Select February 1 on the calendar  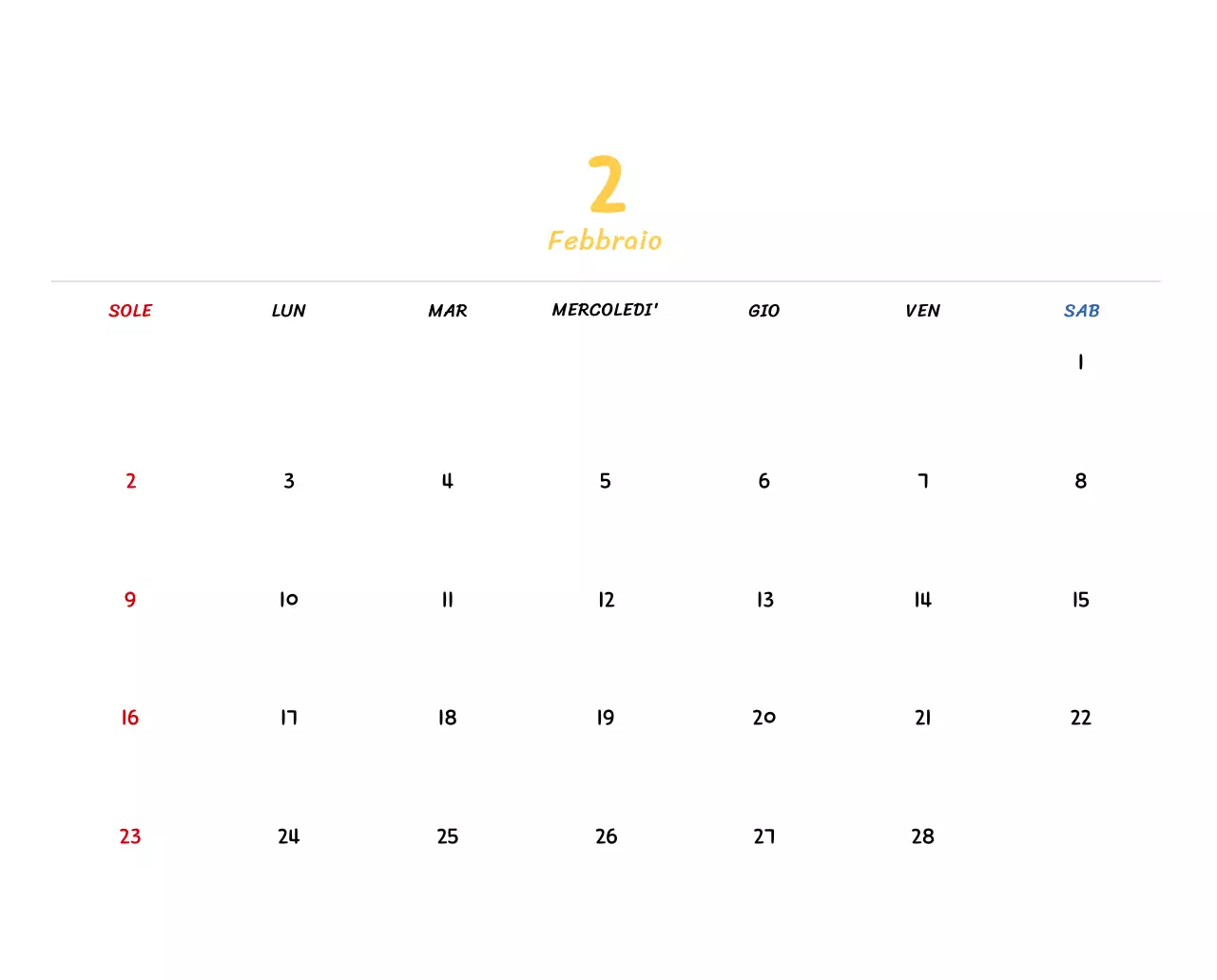pos(1079,361)
